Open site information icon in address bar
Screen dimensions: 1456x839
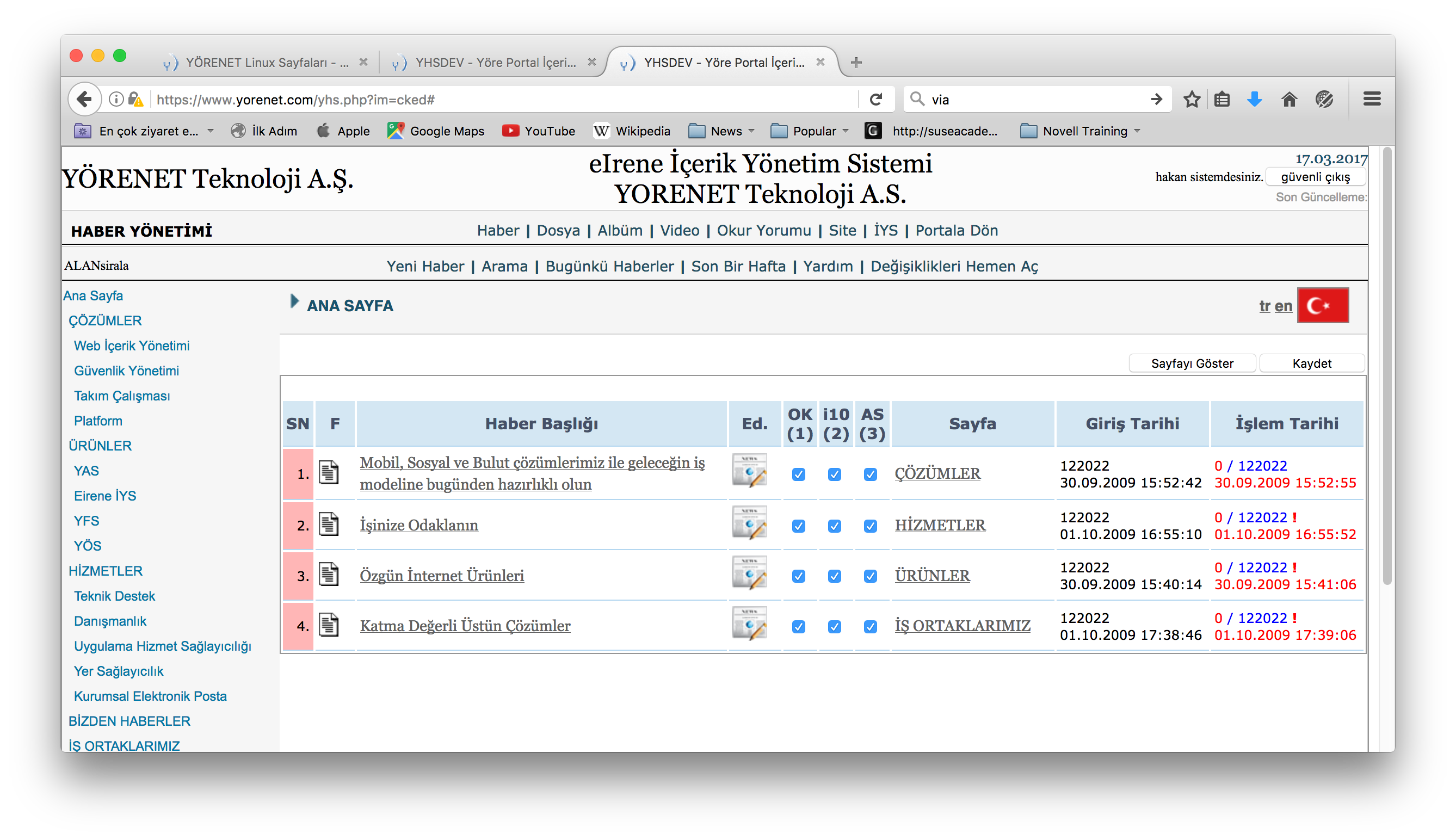[x=116, y=100]
